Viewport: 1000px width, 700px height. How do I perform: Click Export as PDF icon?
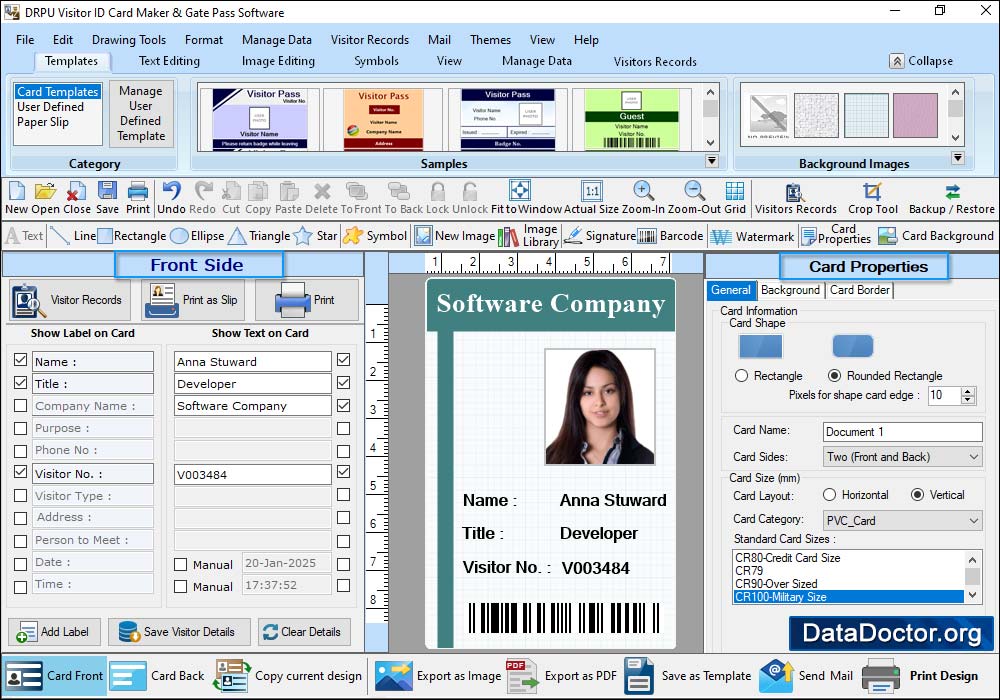[522, 676]
